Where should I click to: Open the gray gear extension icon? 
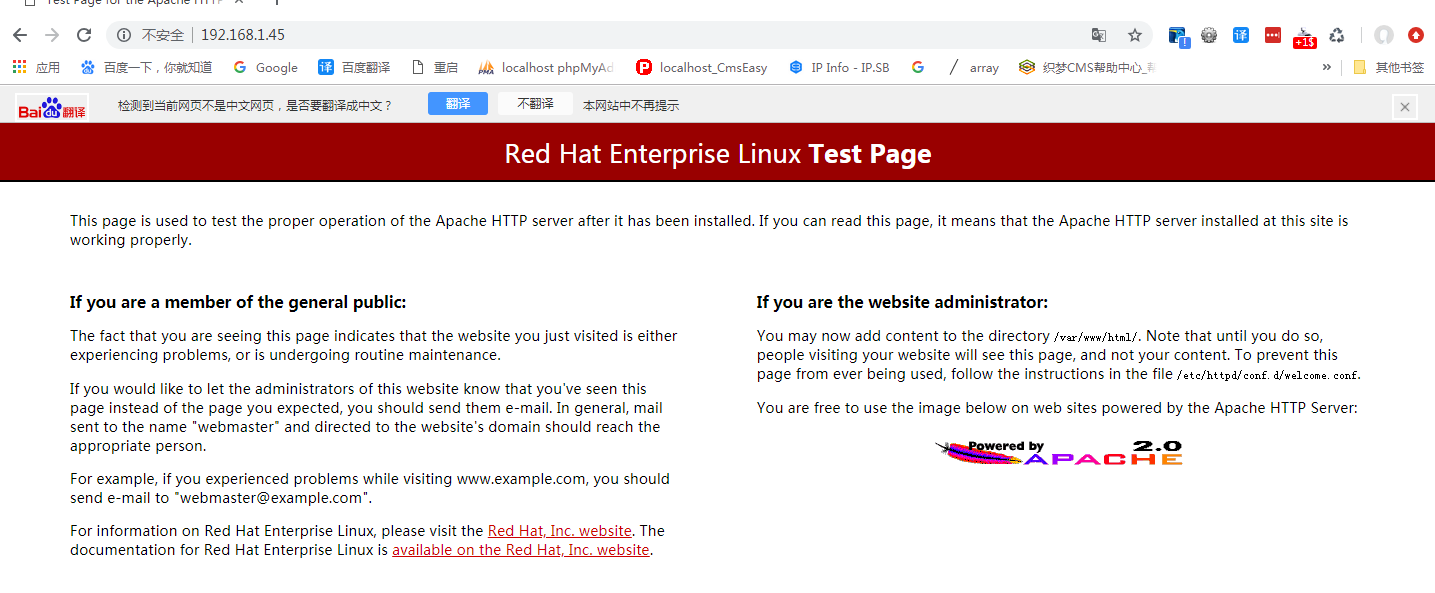point(1209,35)
